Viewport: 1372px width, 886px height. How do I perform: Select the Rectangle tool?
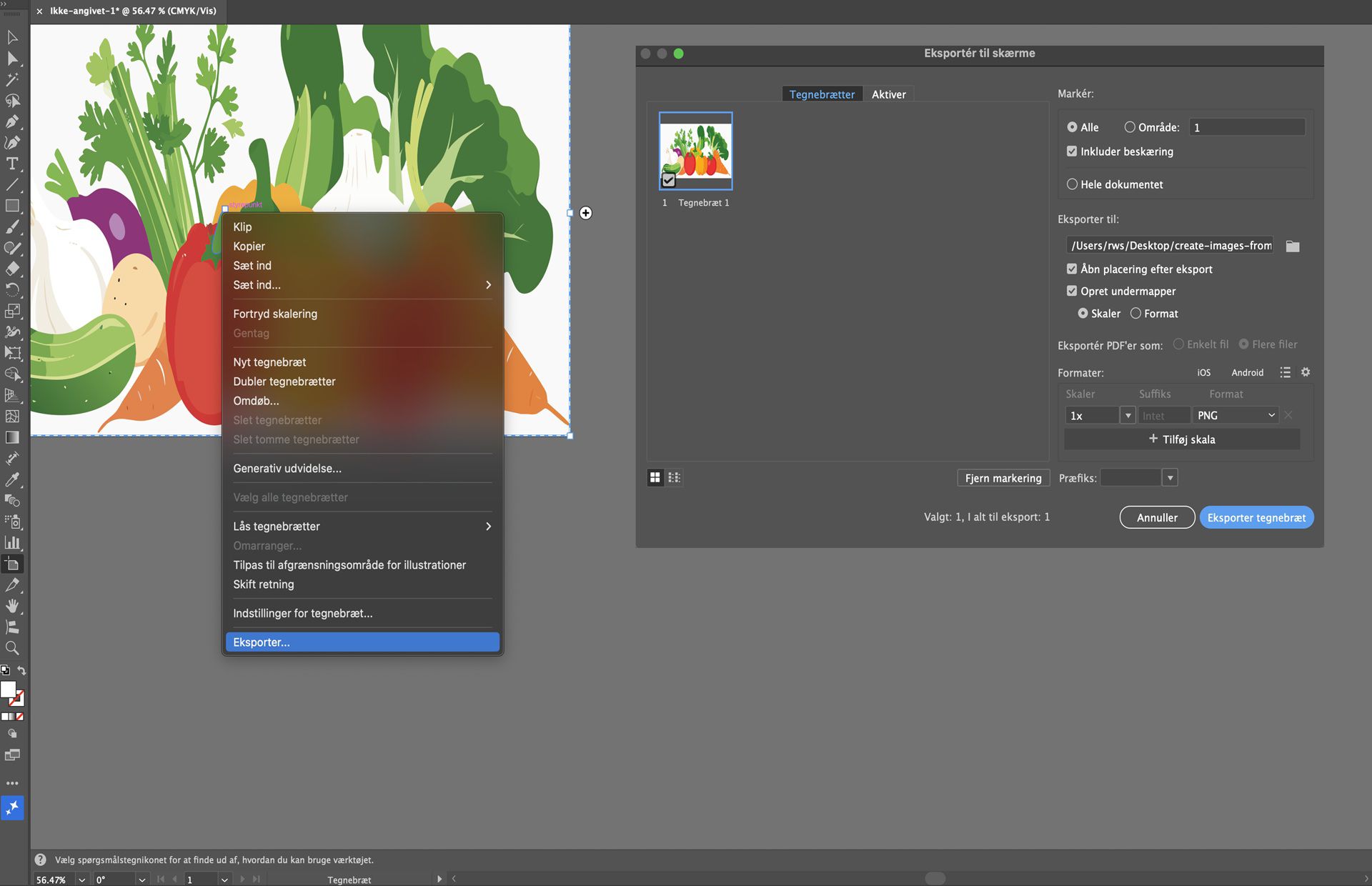tap(12, 206)
